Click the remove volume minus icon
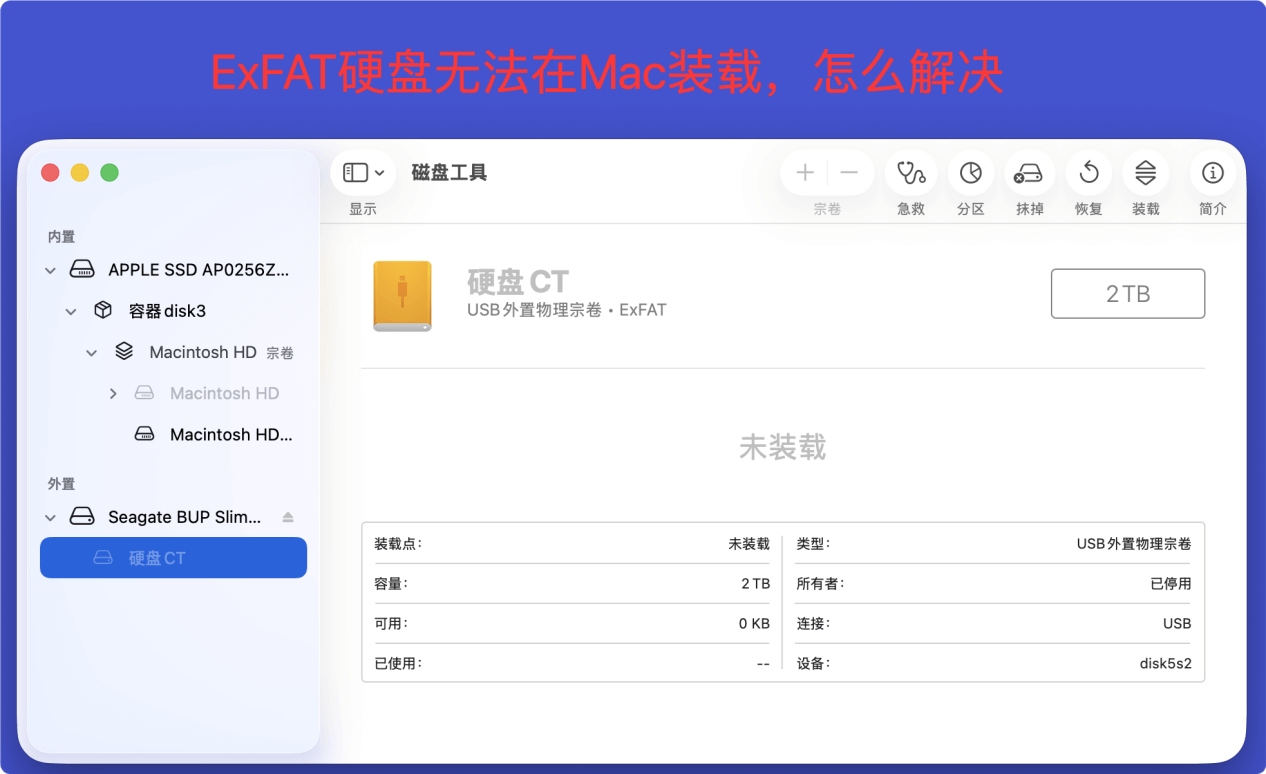The image size is (1266, 774). coord(849,172)
